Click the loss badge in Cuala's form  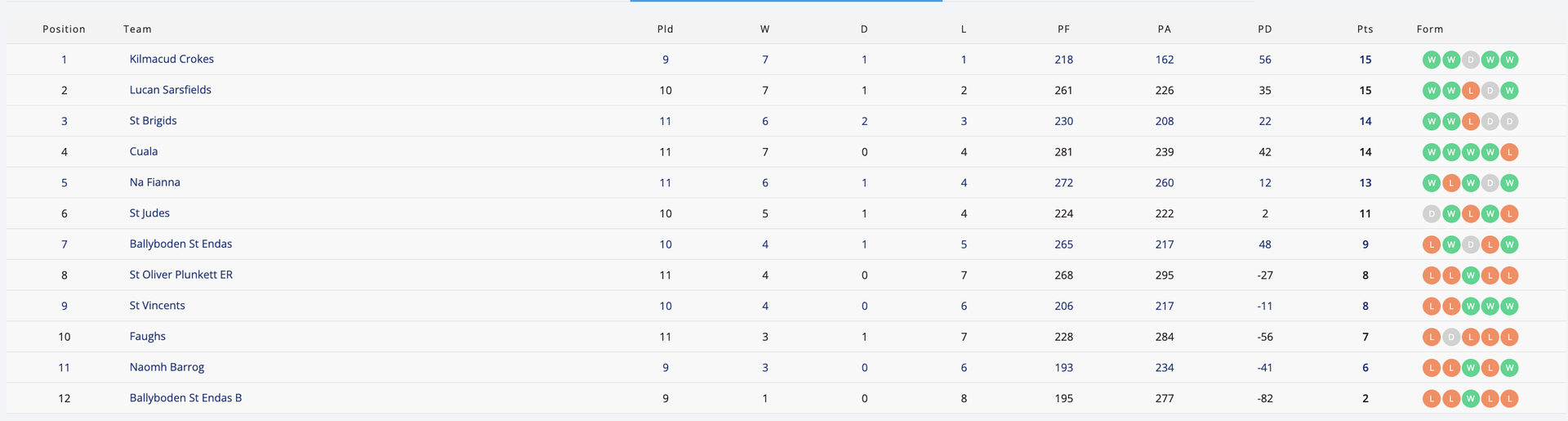[x=1509, y=152]
